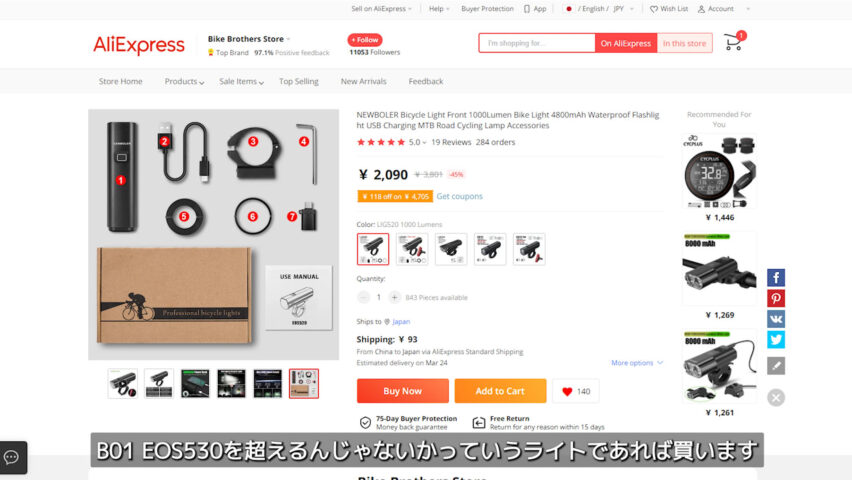The height and width of the screenshot is (480, 852).
Task: Expand More options for shipping
Action: pyautogui.click(x=637, y=363)
